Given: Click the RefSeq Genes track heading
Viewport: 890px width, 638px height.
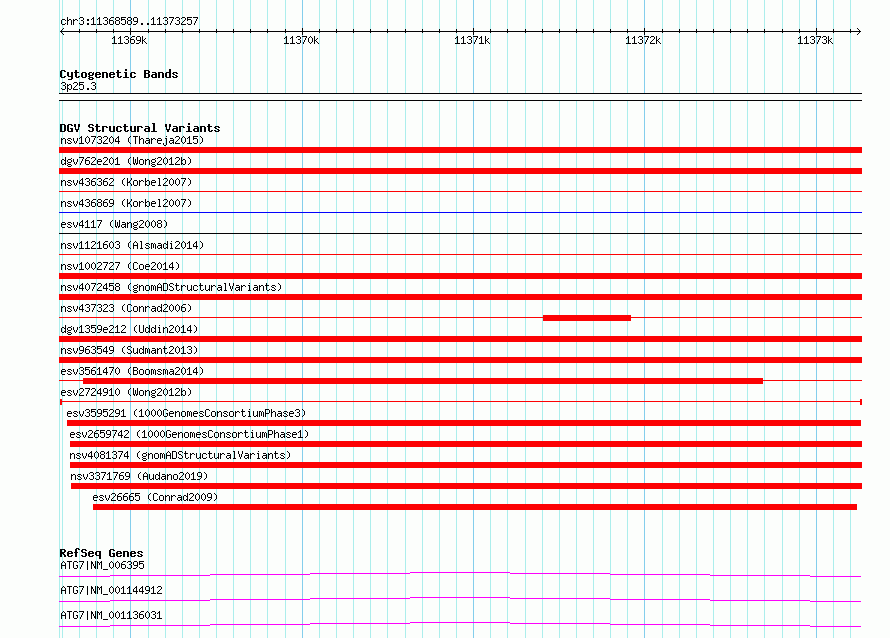Looking at the screenshot, I should coord(101,553).
